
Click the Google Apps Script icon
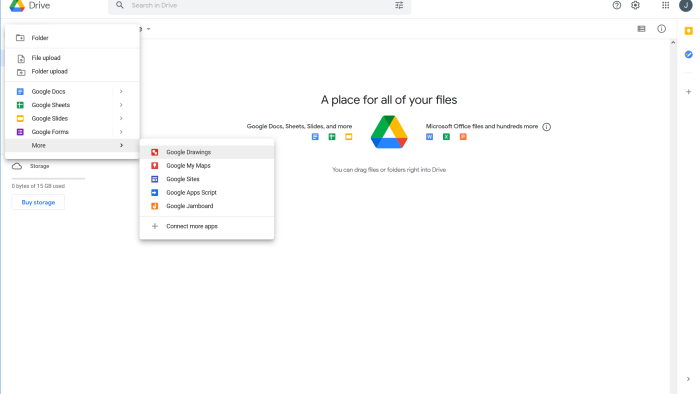[154, 193]
